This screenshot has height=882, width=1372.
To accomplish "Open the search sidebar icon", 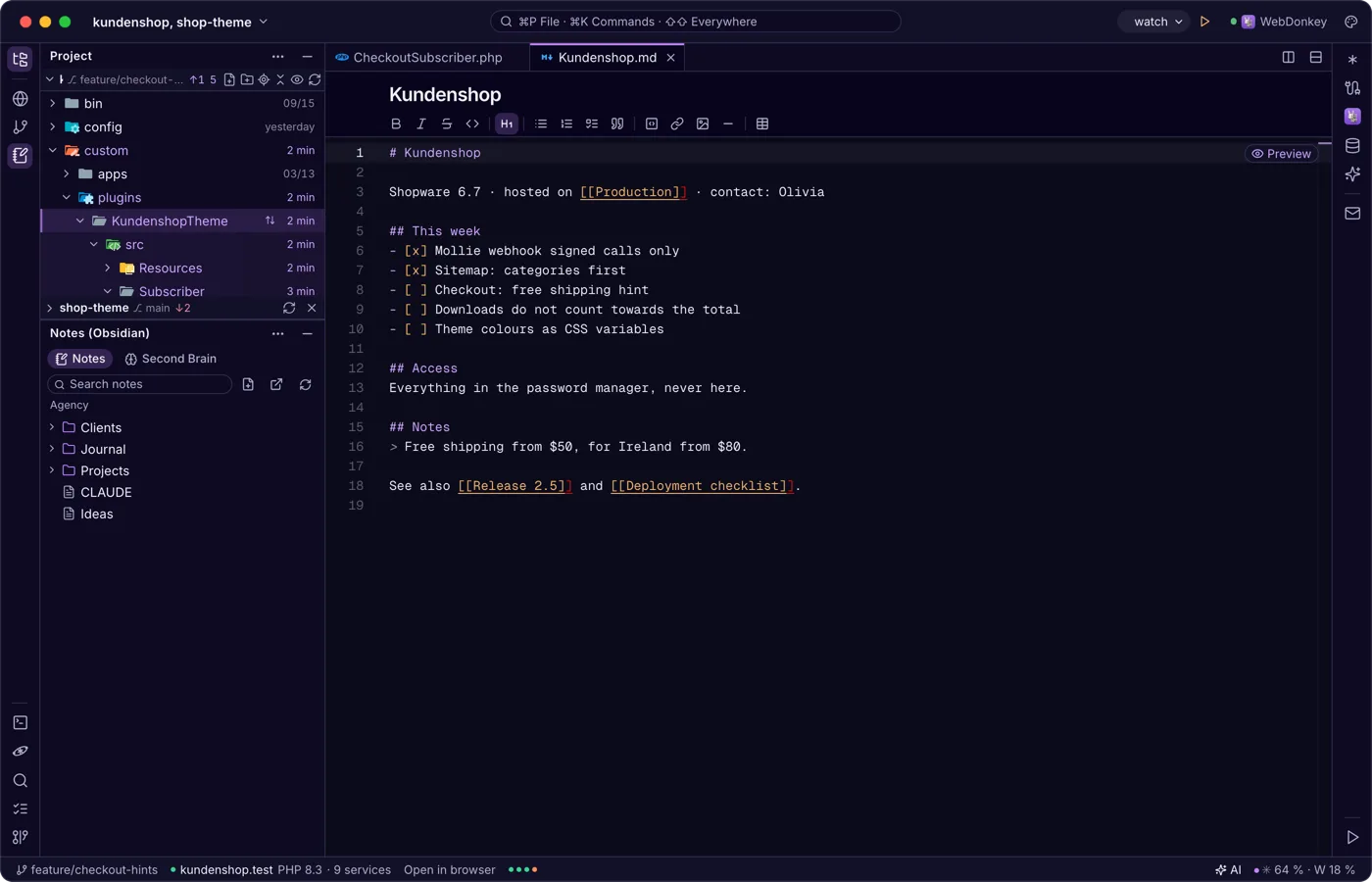I will coord(21,781).
